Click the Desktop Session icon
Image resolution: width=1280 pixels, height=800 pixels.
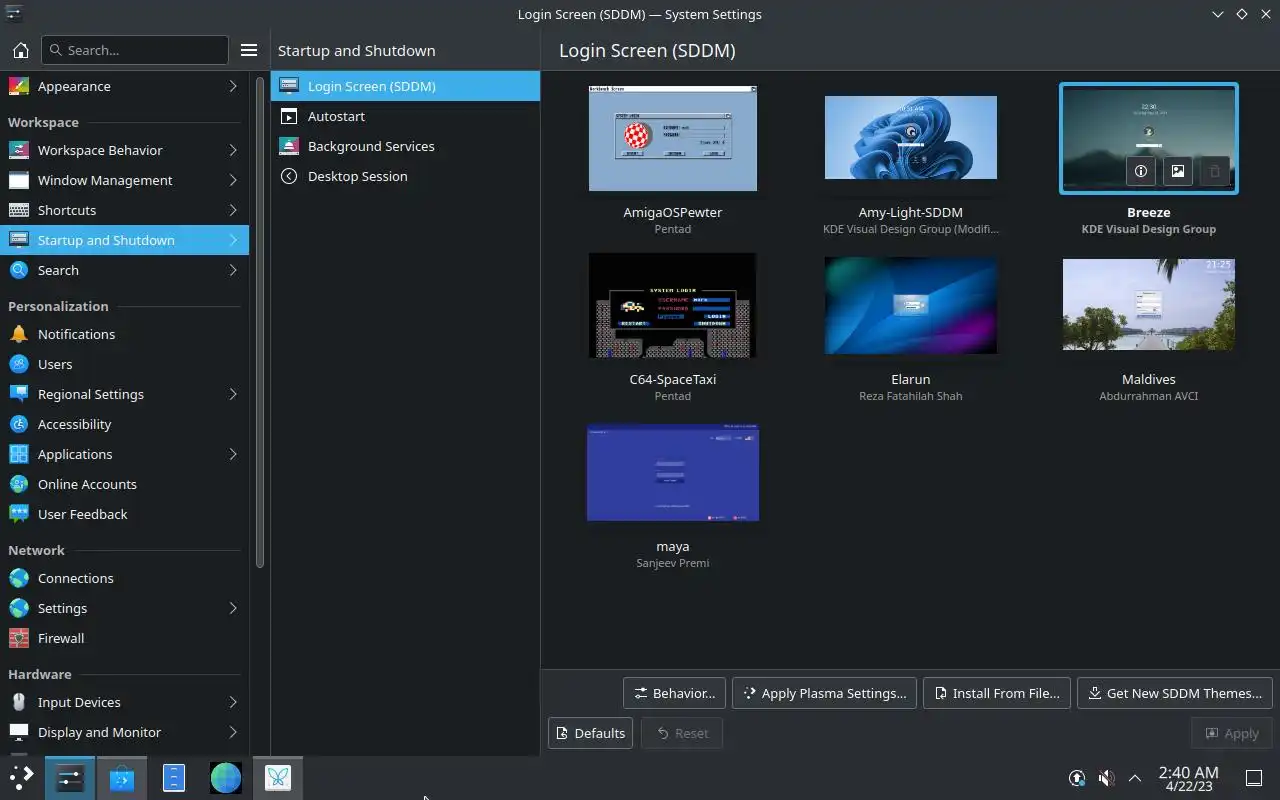coord(289,176)
